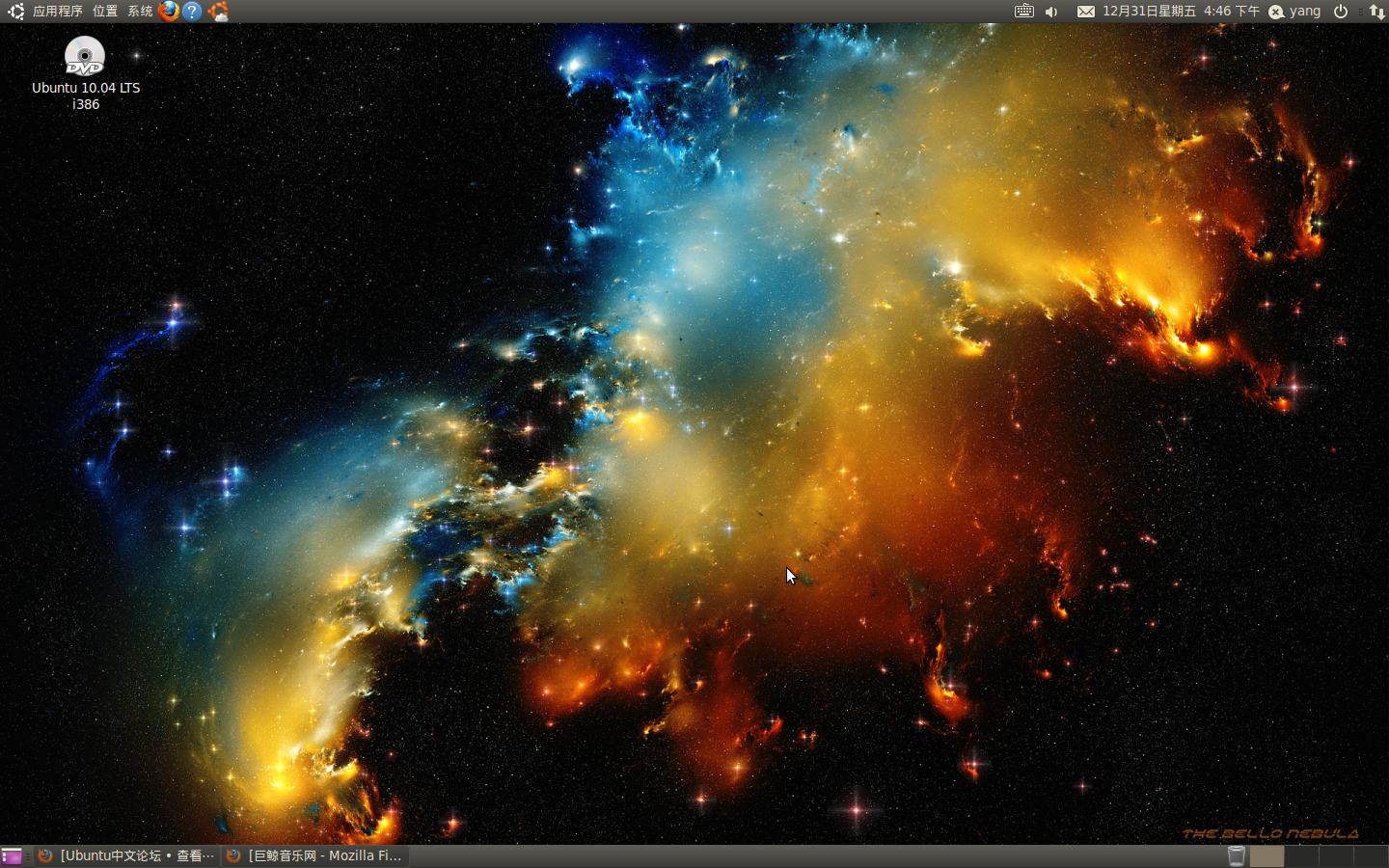Screen dimensions: 1389x868
Task: Switch to the 巨鲸音乐网 Mozilla Firefox window
Action: (316, 855)
